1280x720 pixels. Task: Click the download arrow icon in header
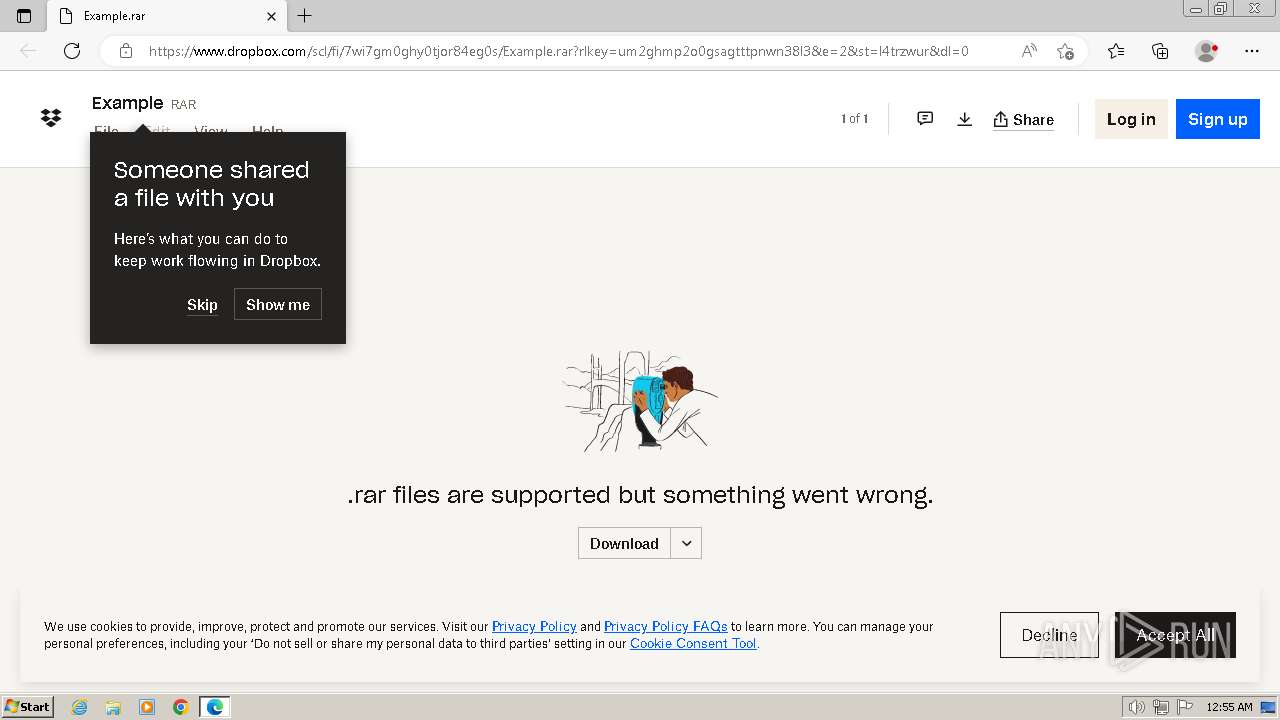[x=964, y=119]
